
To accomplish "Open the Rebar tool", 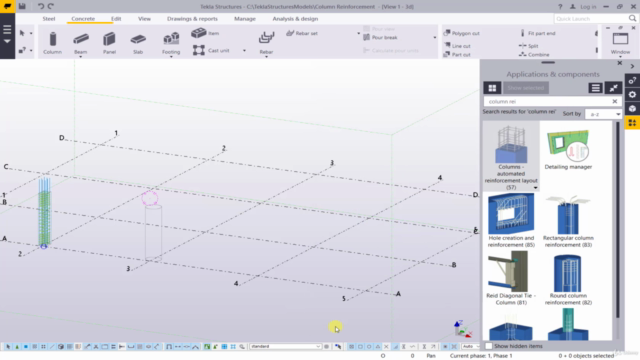I will (x=266, y=43).
